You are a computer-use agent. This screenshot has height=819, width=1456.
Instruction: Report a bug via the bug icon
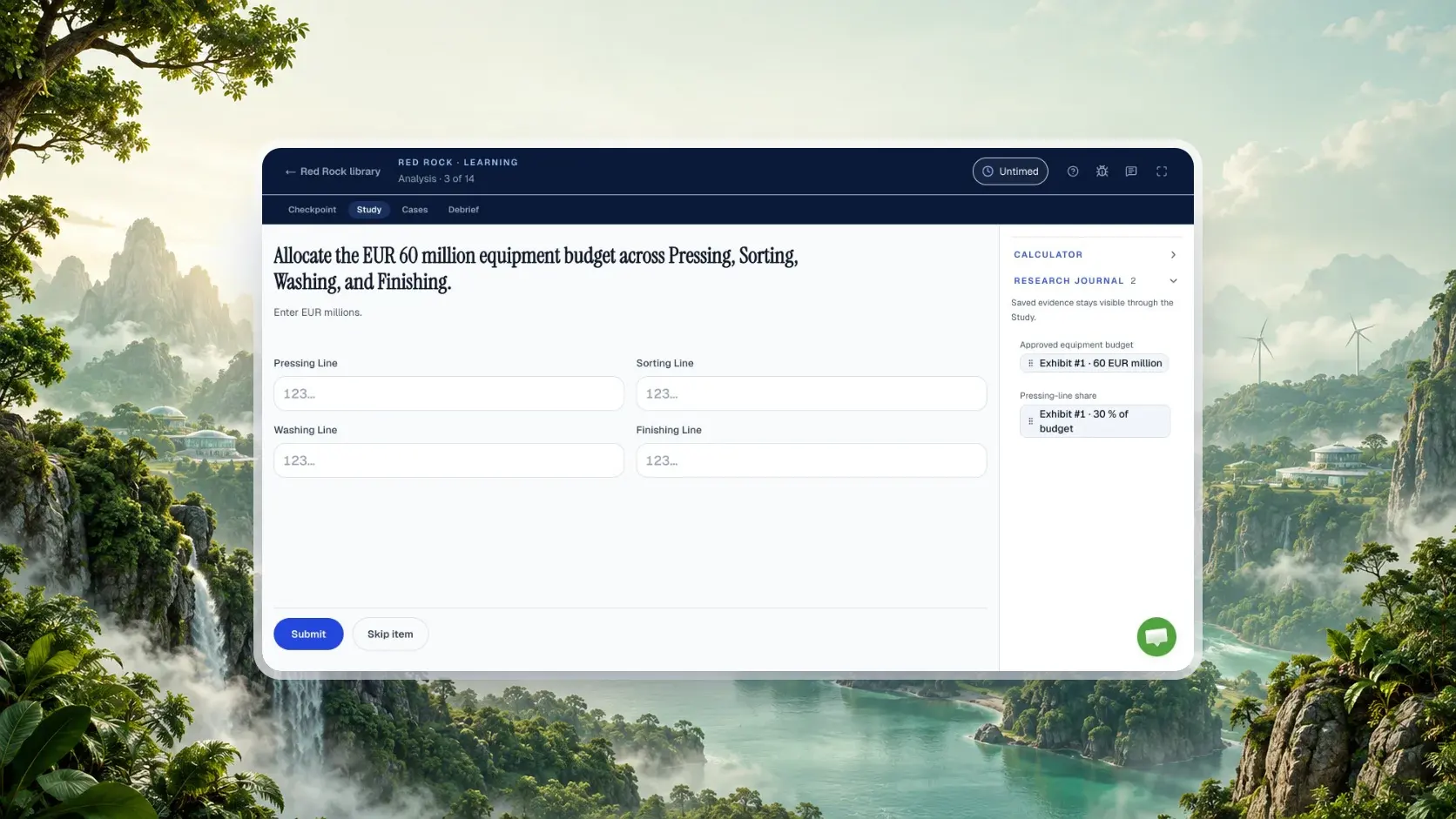pos(1102,171)
